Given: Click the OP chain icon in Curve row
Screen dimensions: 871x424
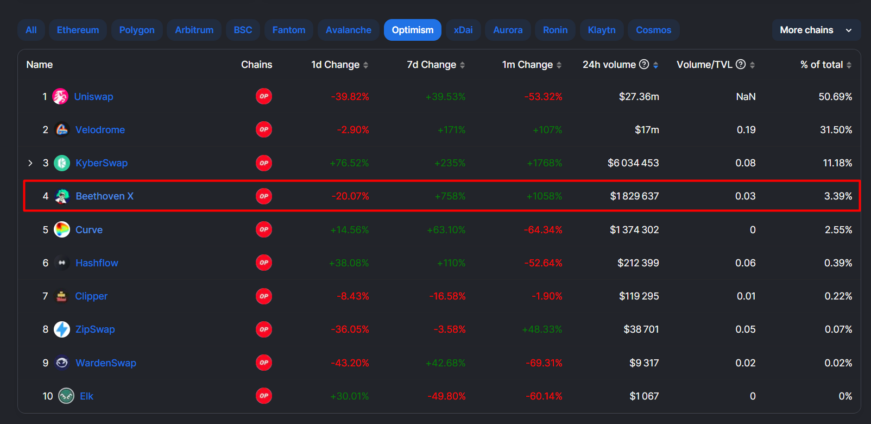Looking at the screenshot, I should tap(264, 230).
